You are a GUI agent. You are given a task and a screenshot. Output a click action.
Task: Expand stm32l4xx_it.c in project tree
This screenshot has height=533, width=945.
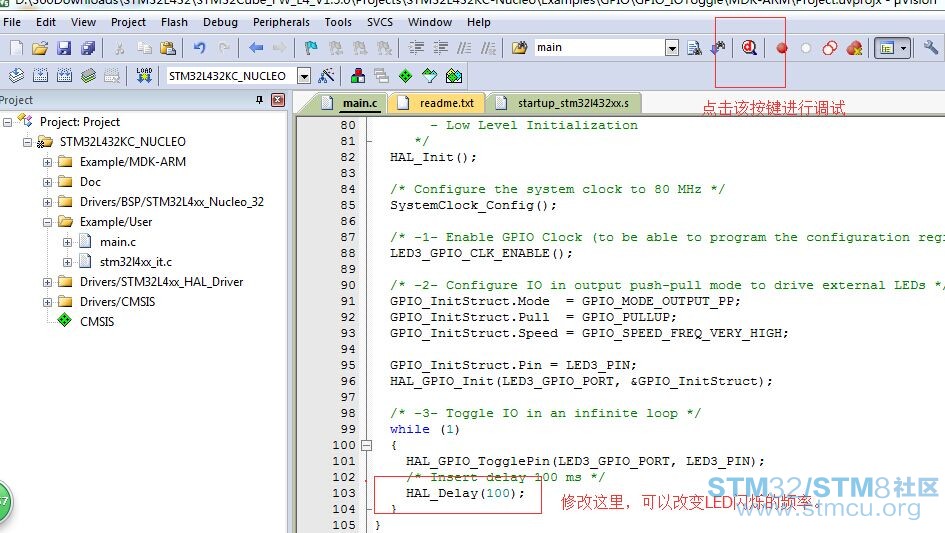point(68,262)
